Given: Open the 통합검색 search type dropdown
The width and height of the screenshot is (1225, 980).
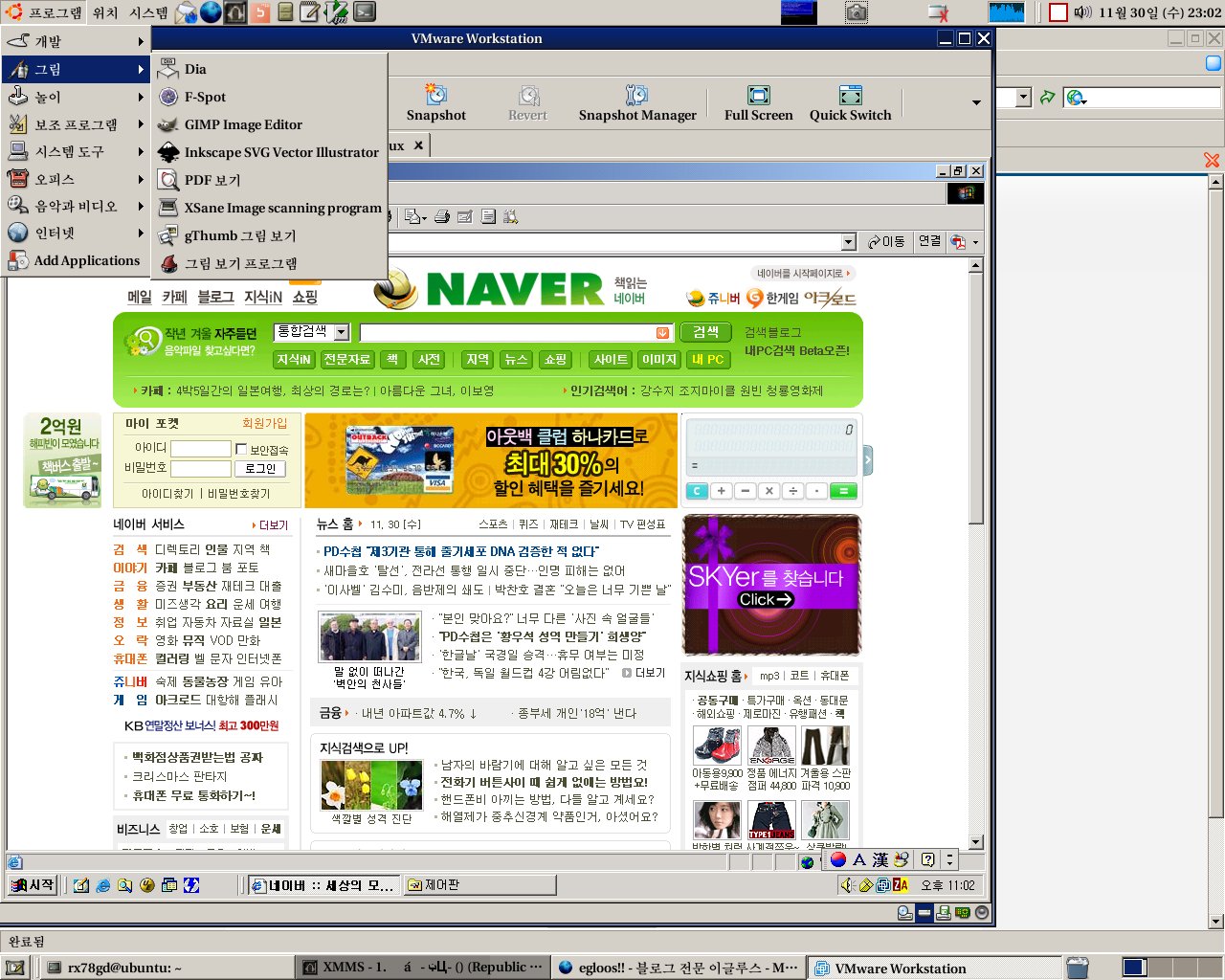Looking at the screenshot, I should [341, 332].
